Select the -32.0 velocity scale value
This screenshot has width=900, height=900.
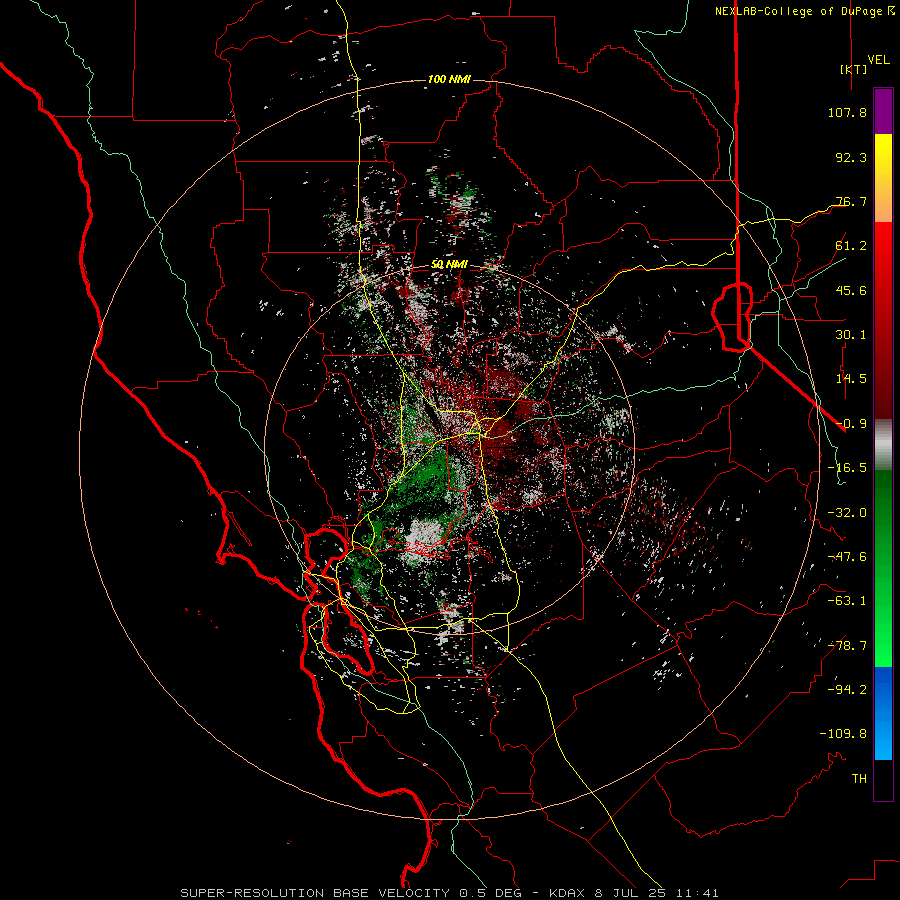point(847,513)
